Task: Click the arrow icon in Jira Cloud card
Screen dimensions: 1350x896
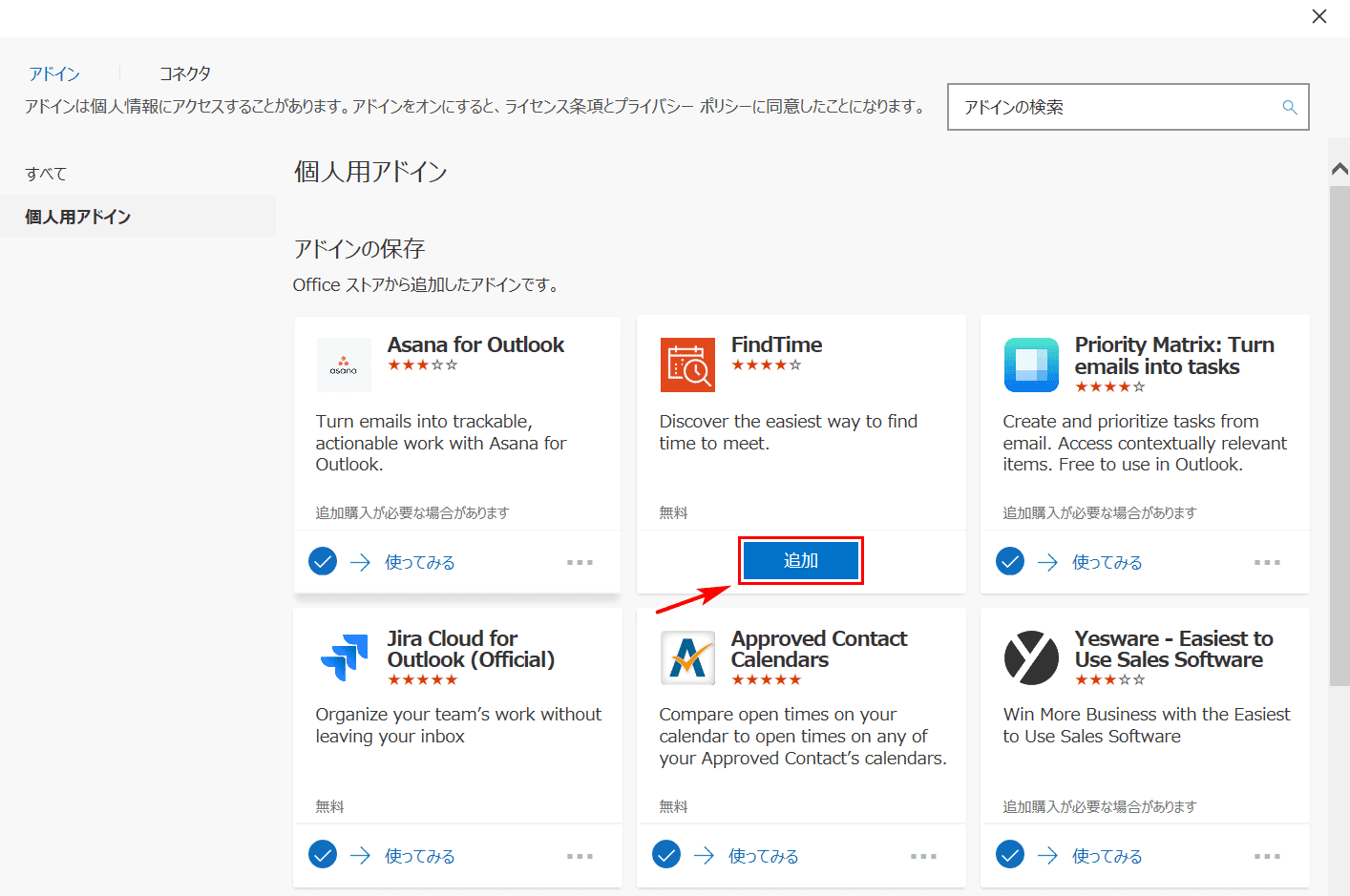Action: tap(360, 856)
